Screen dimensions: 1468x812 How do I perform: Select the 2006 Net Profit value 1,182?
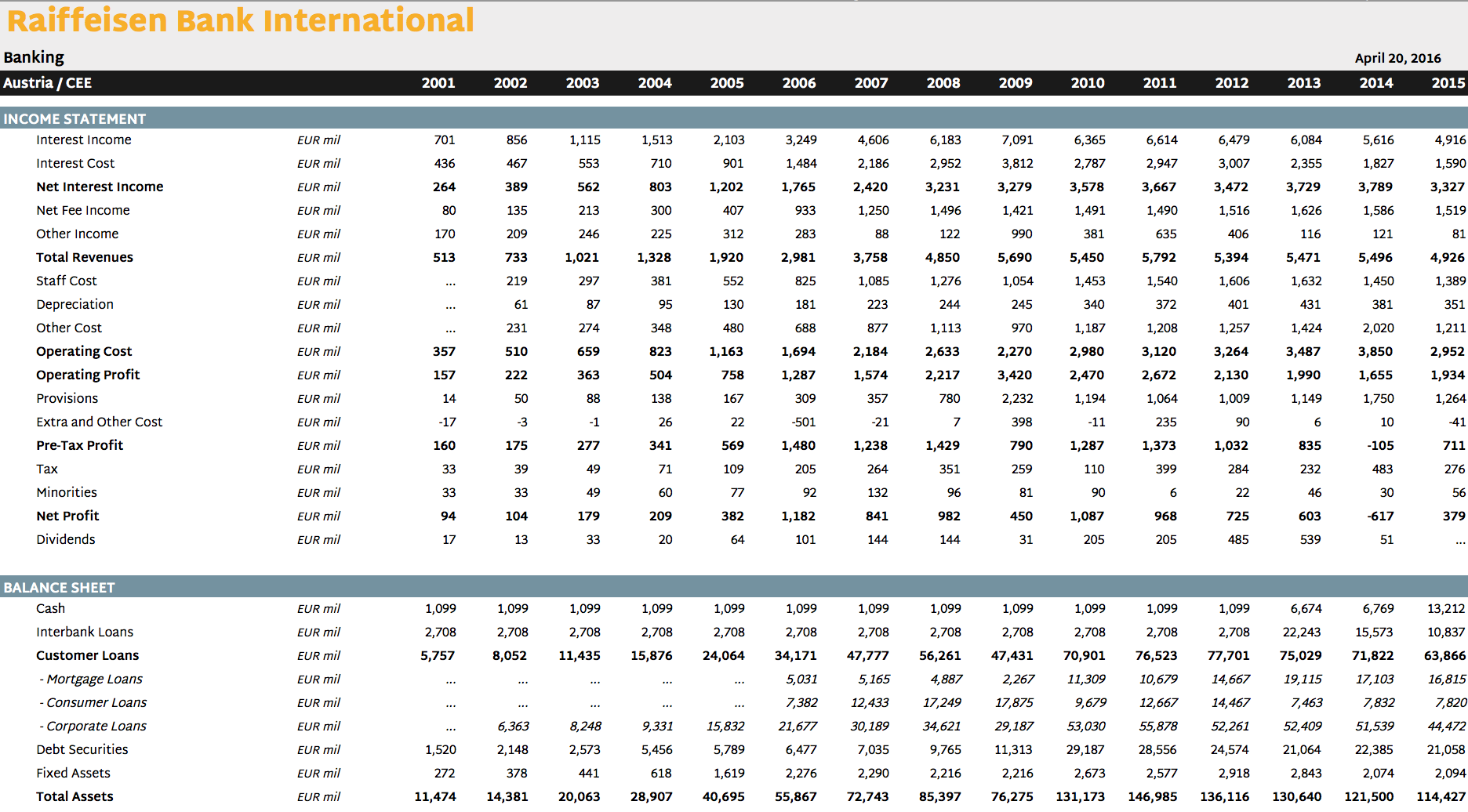tap(798, 516)
